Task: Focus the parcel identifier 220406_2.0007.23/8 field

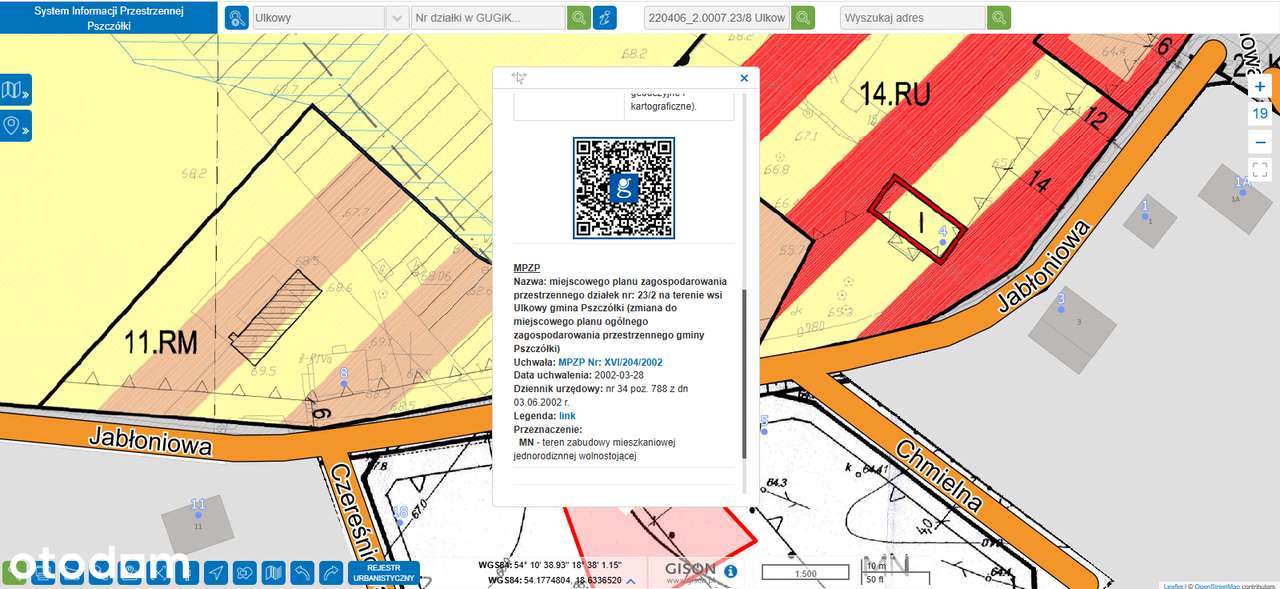Action: (716, 18)
